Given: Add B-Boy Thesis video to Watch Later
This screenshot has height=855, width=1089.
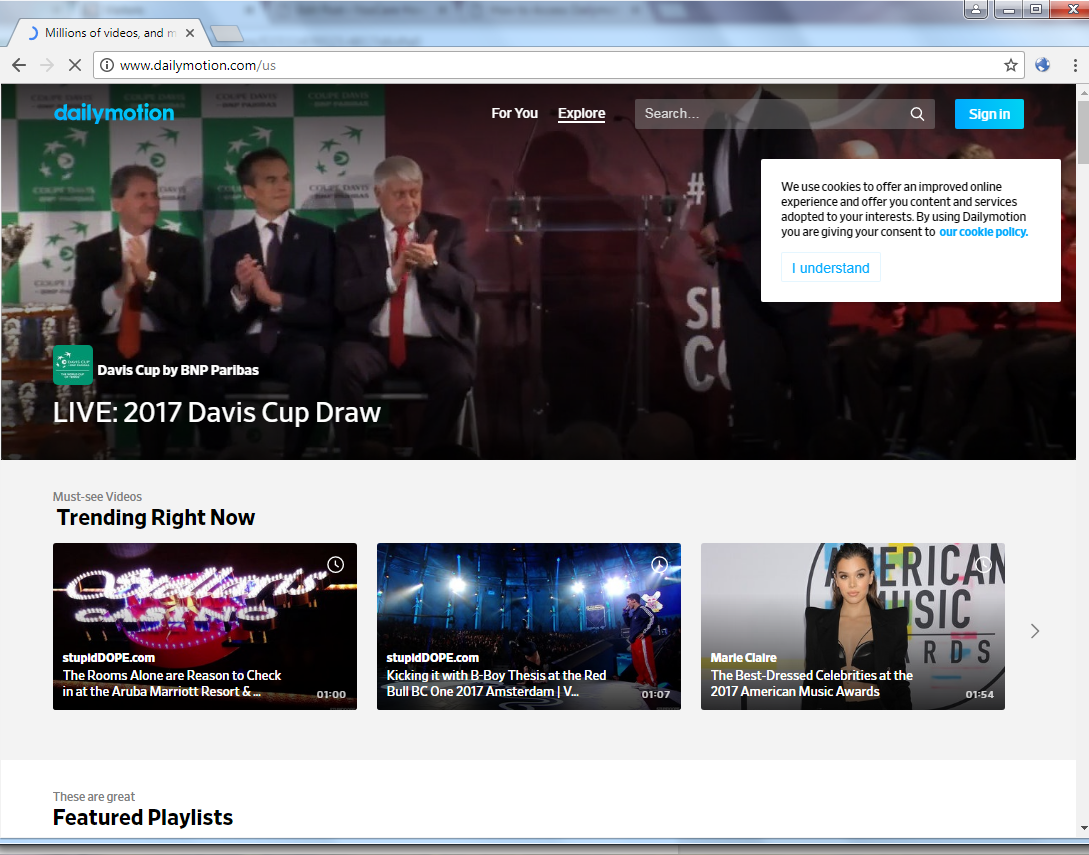Looking at the screenshot, I should click(659, 565).
